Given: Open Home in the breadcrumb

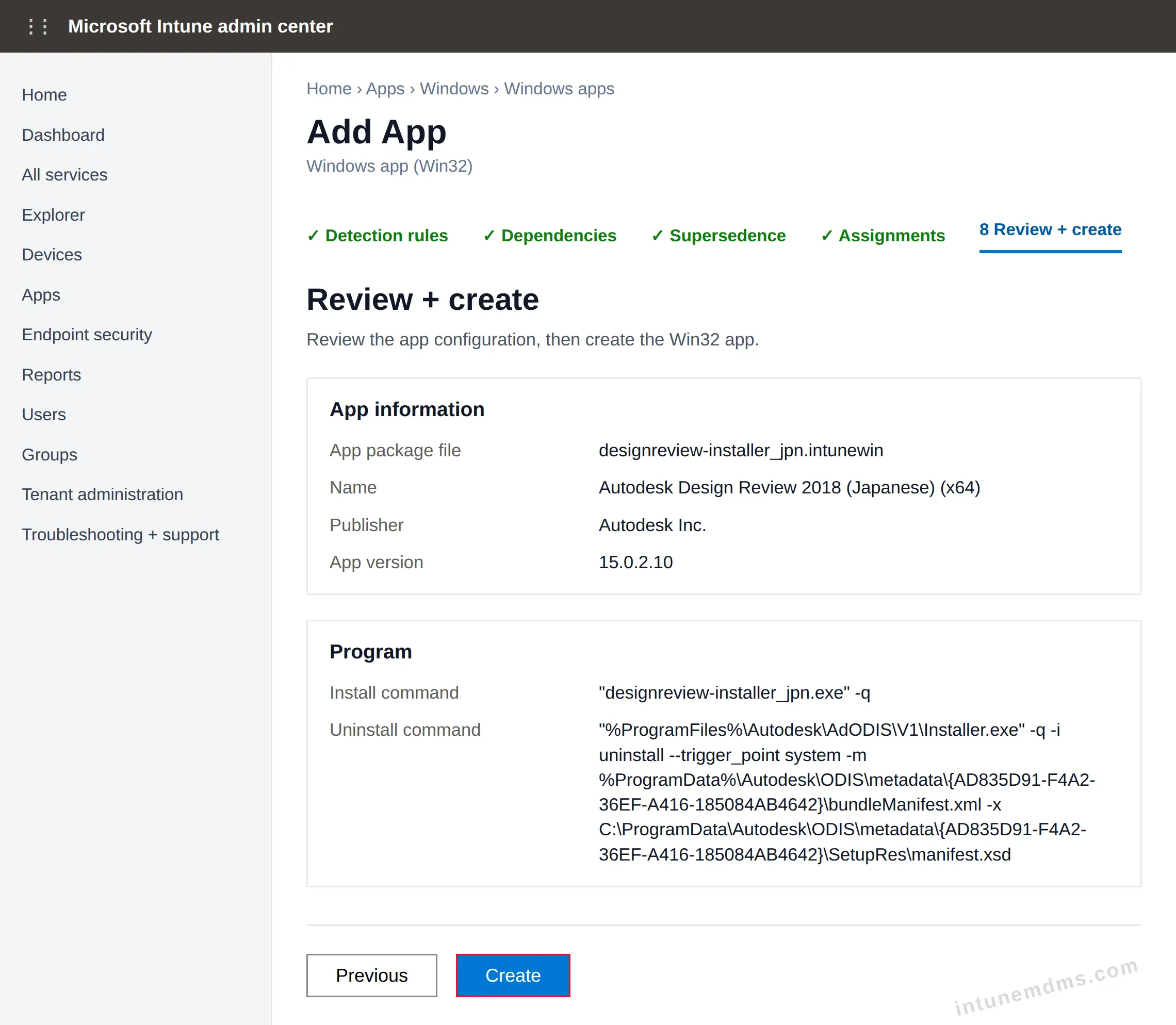Looking at the screenshot, I should 329,89.
